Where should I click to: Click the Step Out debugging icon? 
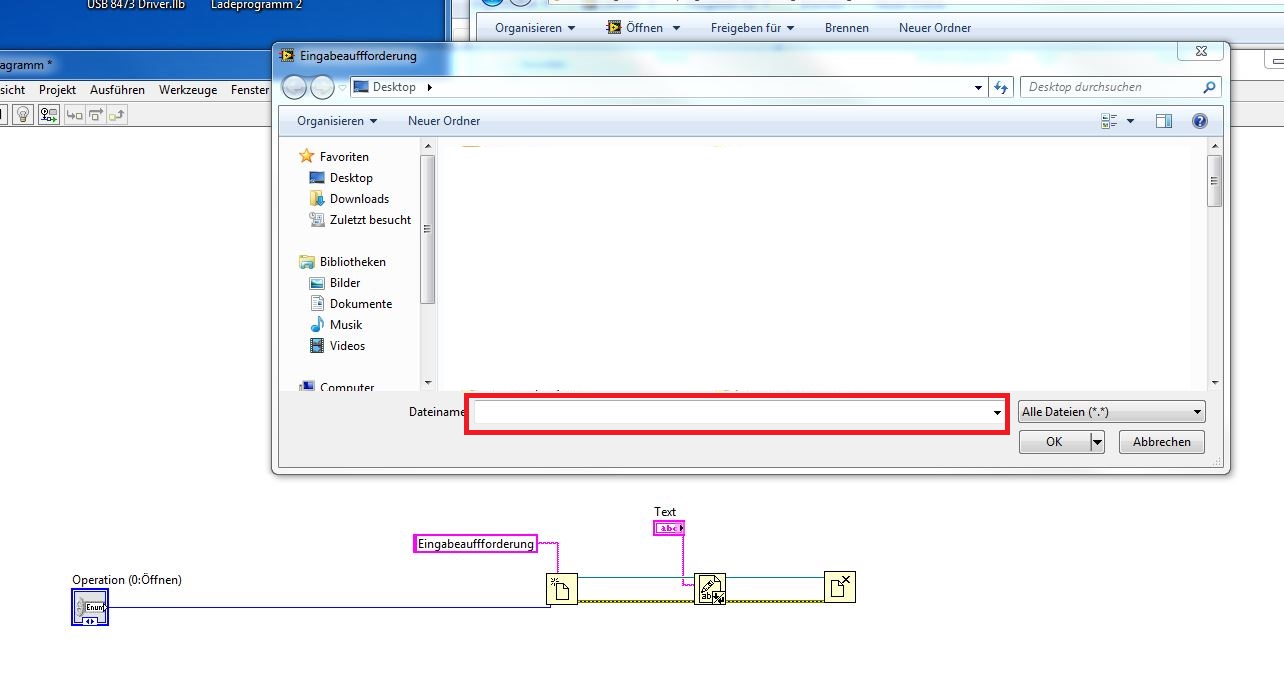(x=117, y=115)
